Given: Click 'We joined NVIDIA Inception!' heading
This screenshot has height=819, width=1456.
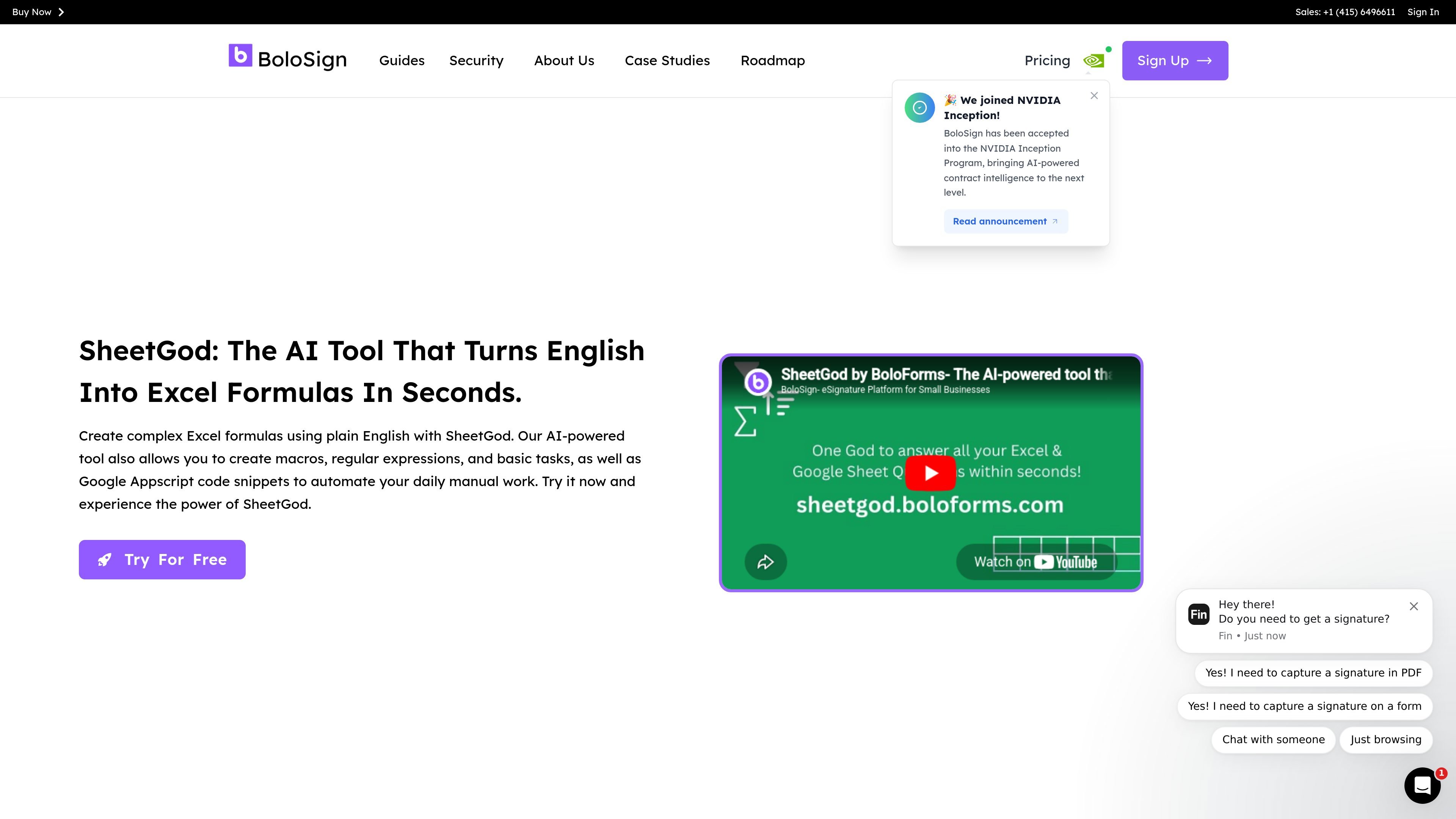Looking at the screenshot, I should click(1002, 107).
